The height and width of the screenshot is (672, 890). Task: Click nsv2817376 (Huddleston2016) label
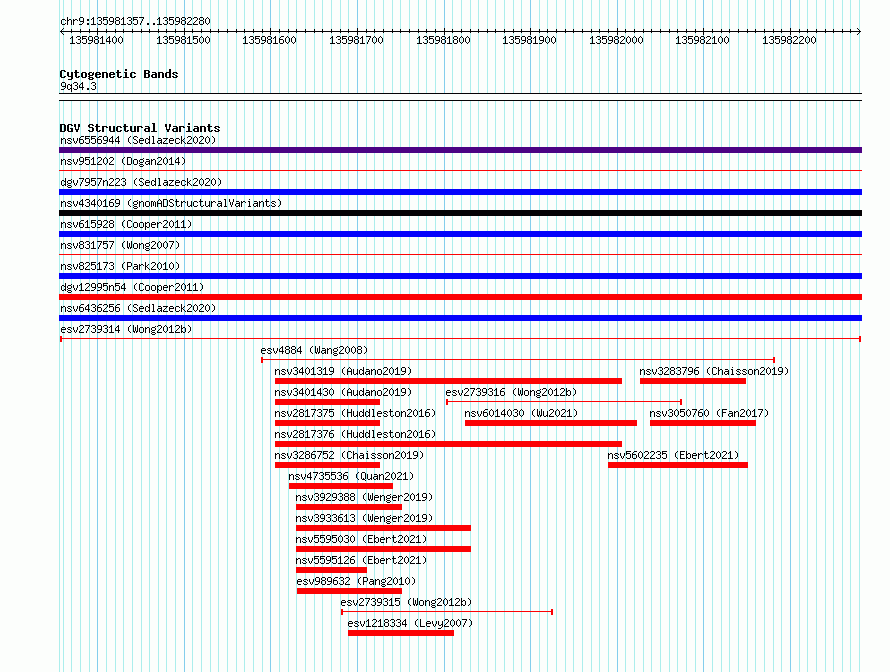[x=355, y=434]
